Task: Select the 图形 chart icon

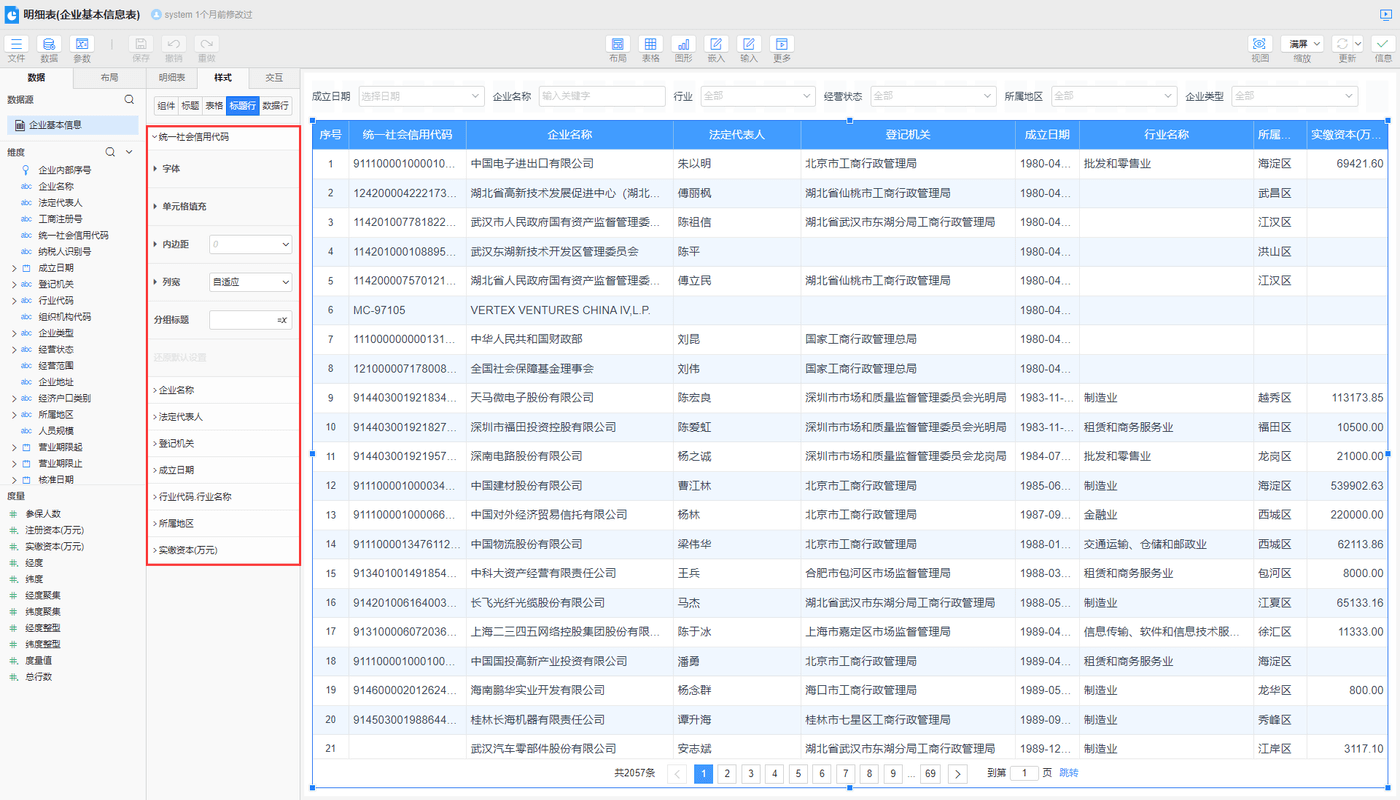Action: [683, 45]
